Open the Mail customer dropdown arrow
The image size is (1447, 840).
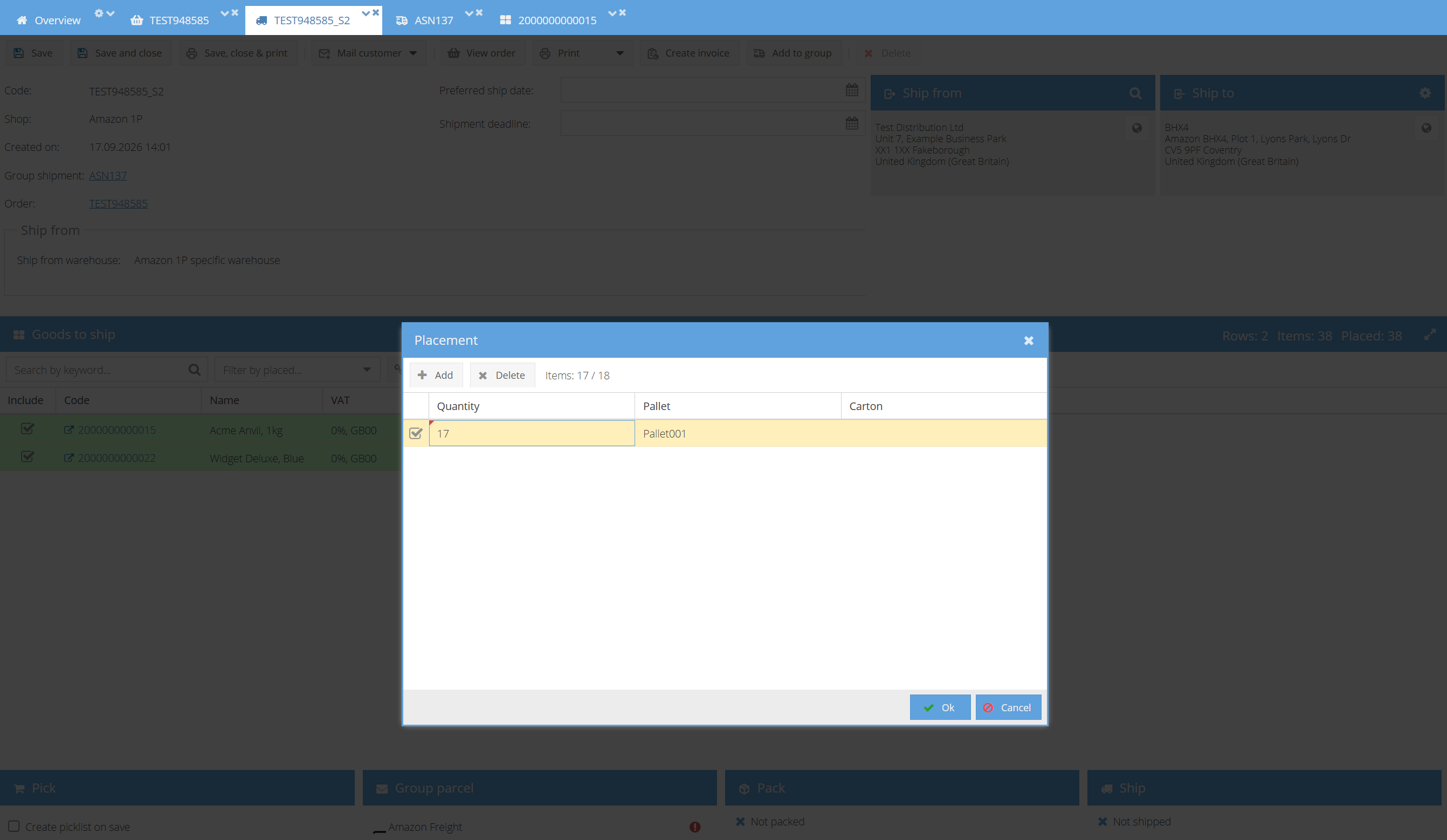(x=414, y=53)
